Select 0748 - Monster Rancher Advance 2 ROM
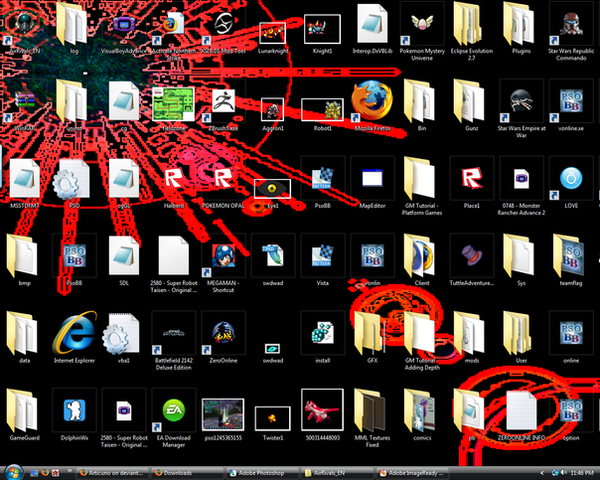The width and height of the screenshot is (600, 480). [x=521, y=179]
